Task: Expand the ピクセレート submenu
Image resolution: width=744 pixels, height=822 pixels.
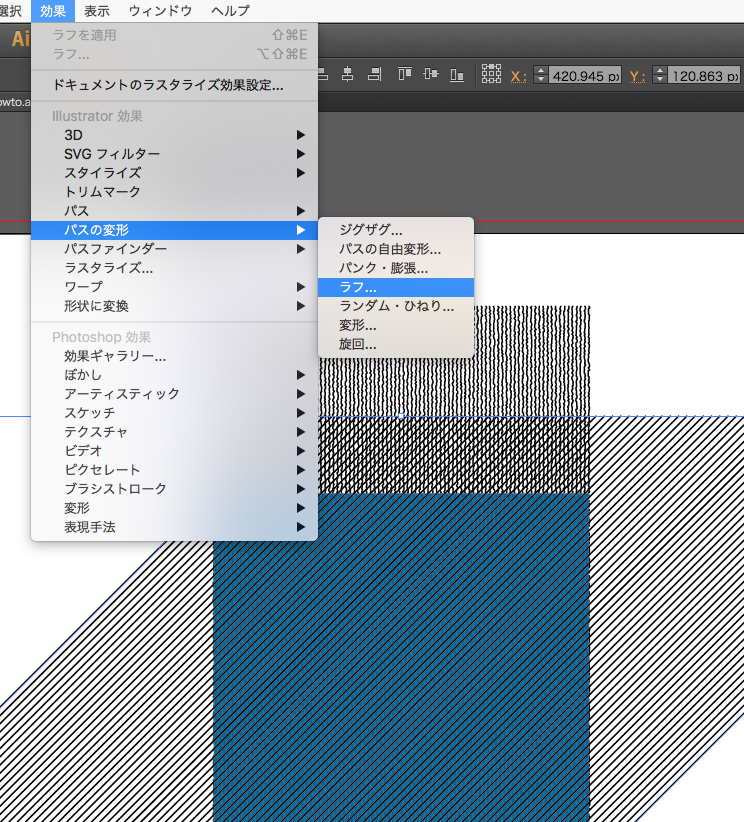Action: pos(175,470)
